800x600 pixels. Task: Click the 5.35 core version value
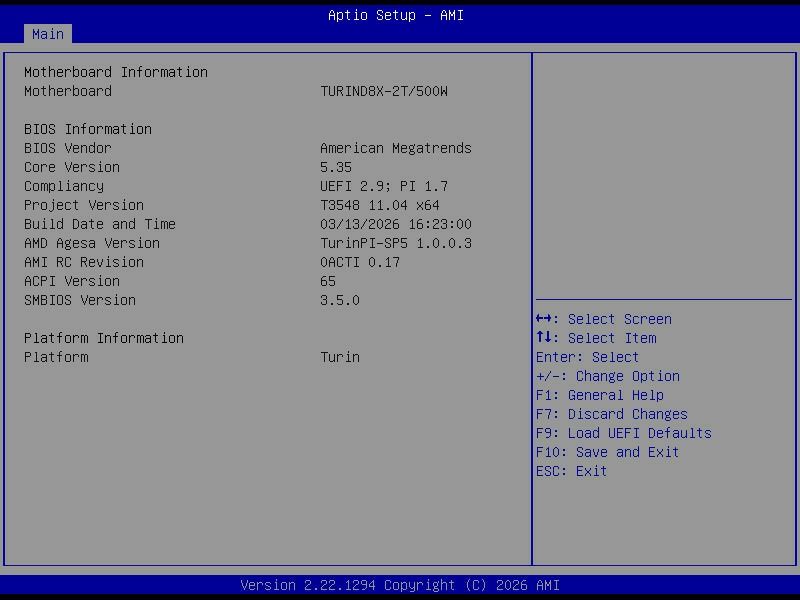[x=336, y=167]
